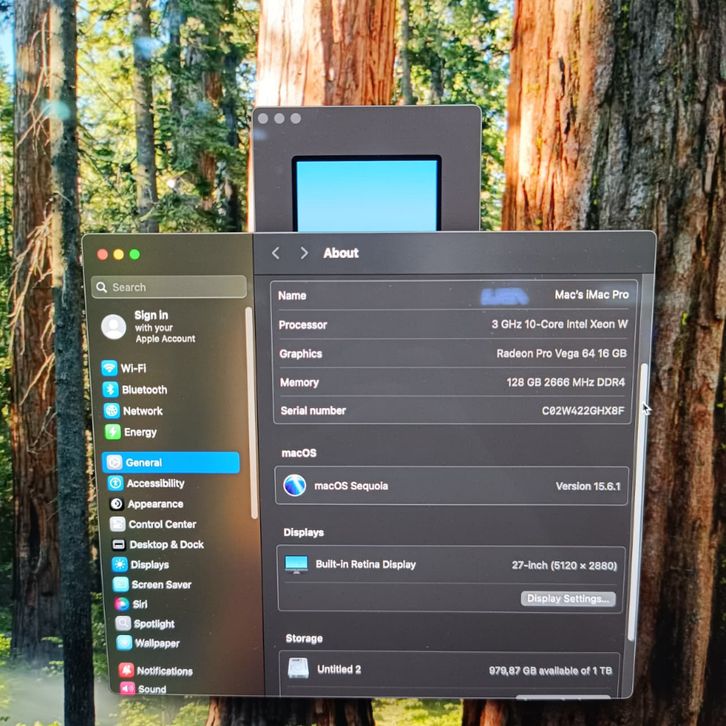
Task: Select the Network globe icon
Action: [x=112, y=411]
